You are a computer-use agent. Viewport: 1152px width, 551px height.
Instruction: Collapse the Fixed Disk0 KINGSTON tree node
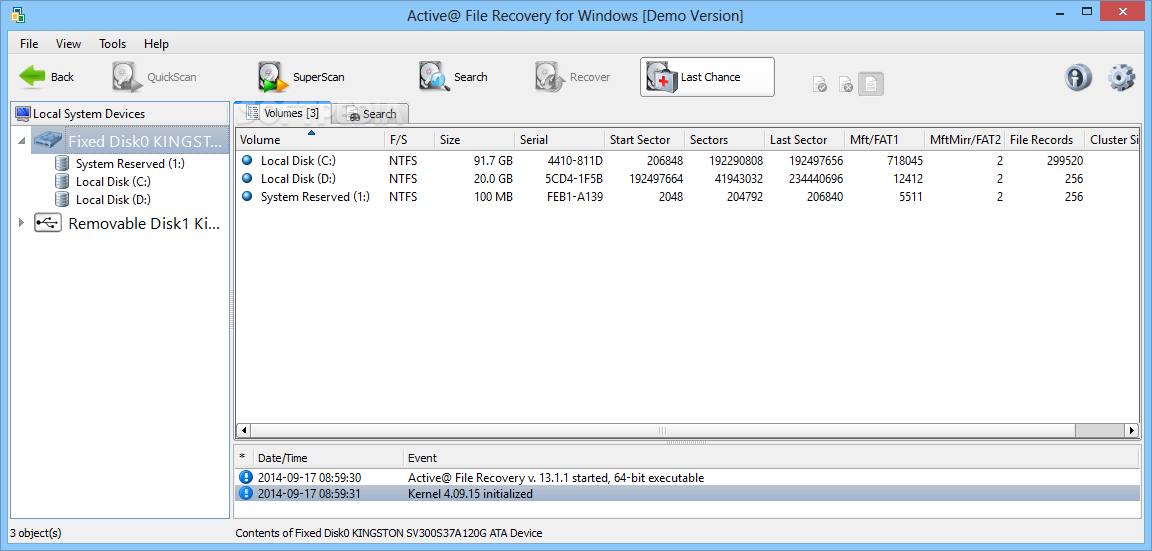(21, 140)
